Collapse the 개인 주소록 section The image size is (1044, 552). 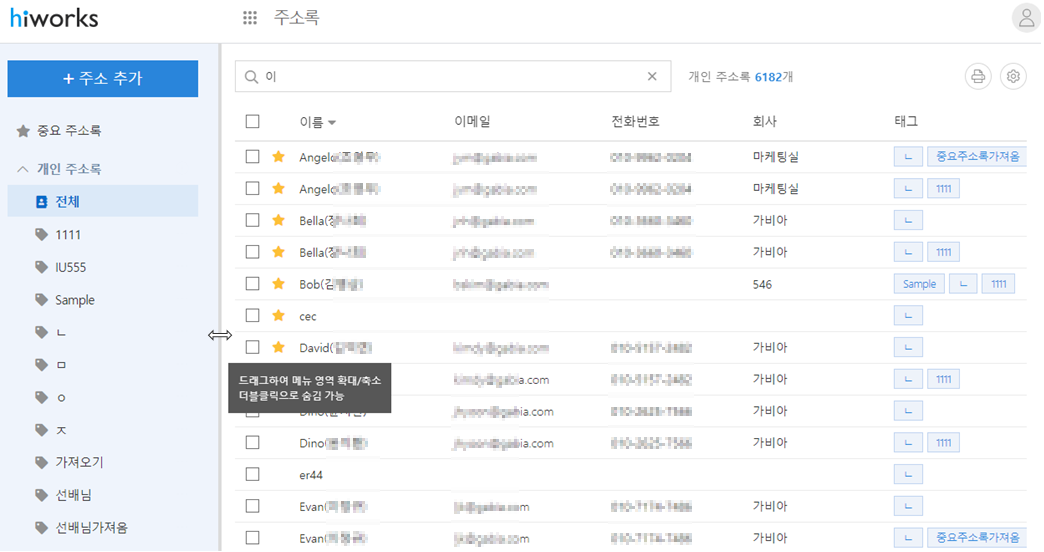[x=22, y=169]
